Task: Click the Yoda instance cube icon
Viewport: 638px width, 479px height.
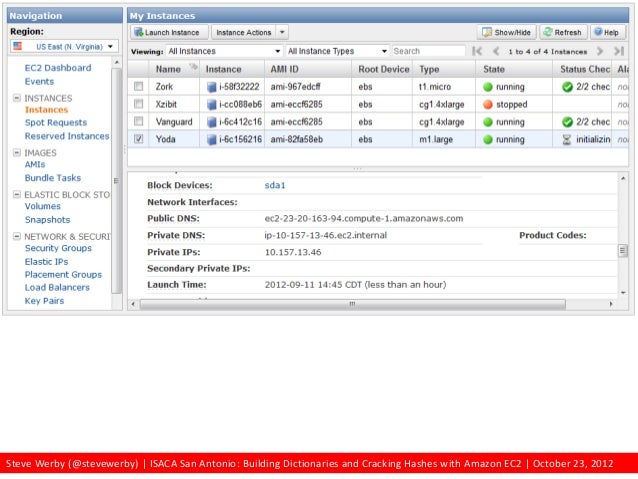Action: click(212, 140)
